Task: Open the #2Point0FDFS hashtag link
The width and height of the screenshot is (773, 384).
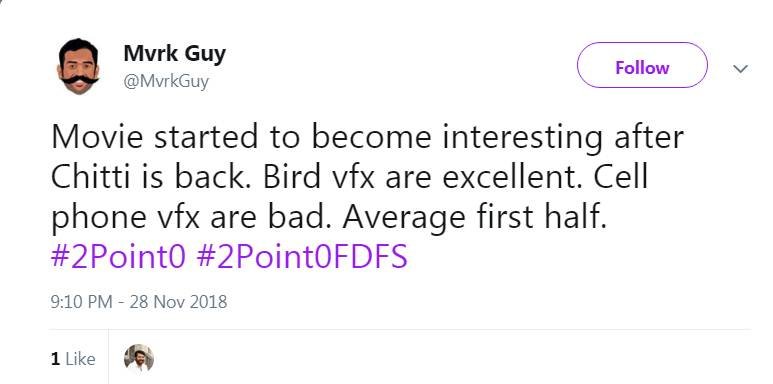Action: (302, 256)
